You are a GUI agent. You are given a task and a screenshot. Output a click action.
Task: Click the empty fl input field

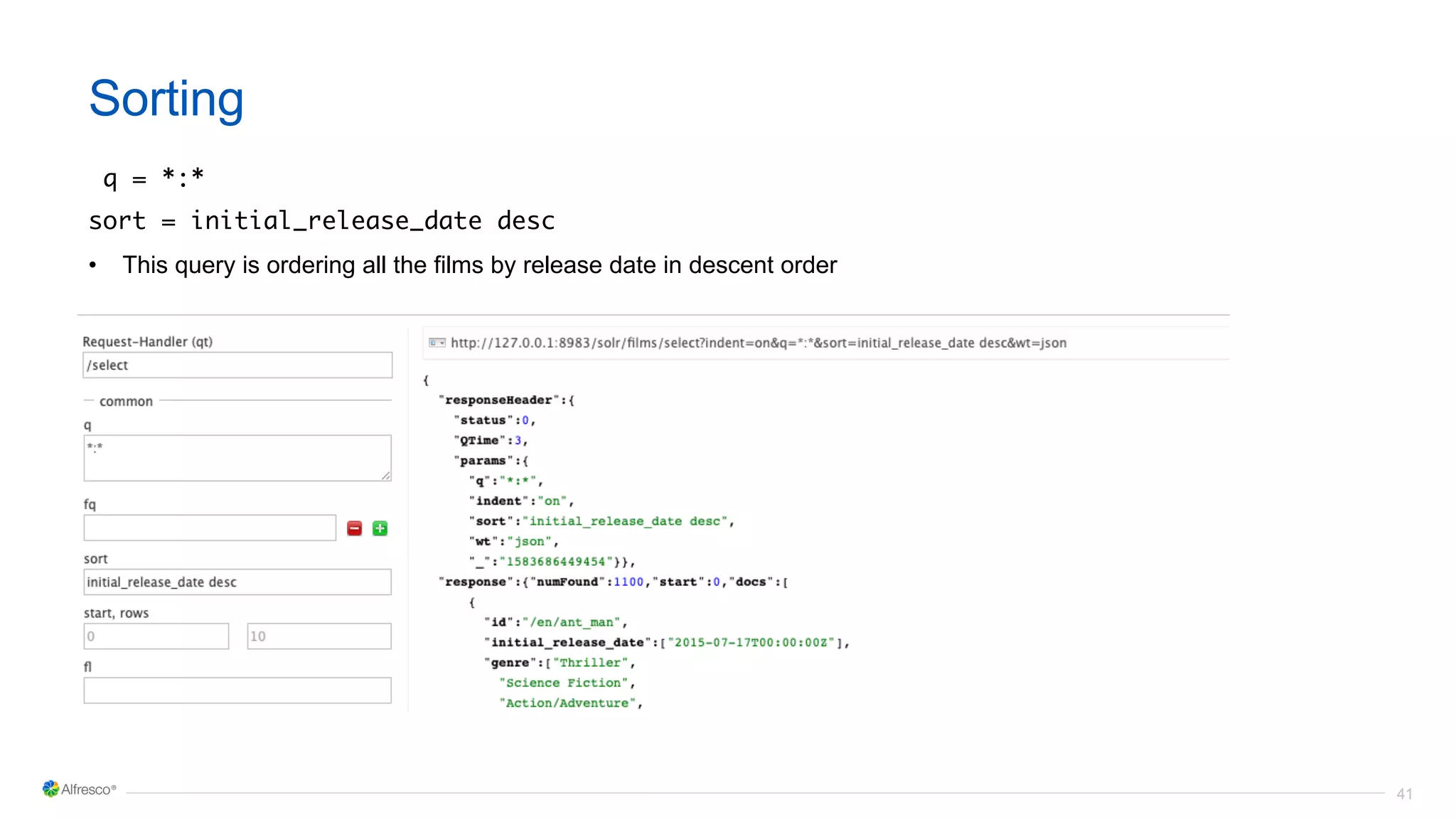[237, 690]
